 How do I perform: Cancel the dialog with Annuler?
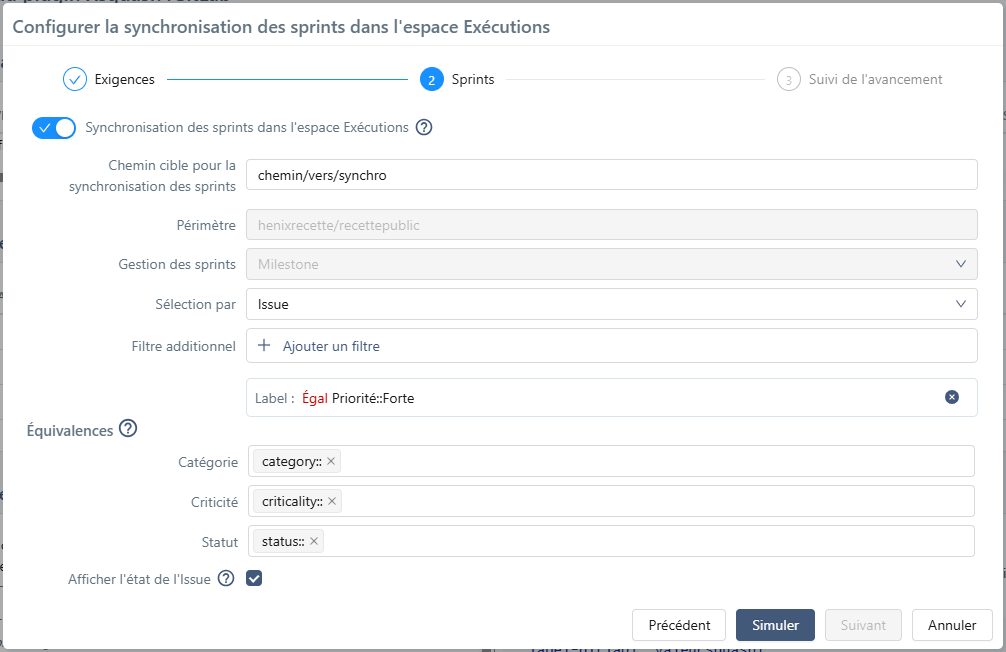pos(951,625)
